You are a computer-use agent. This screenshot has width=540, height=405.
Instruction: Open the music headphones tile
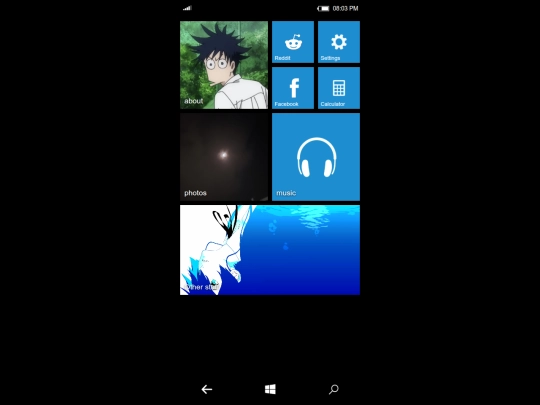point(316,157)
